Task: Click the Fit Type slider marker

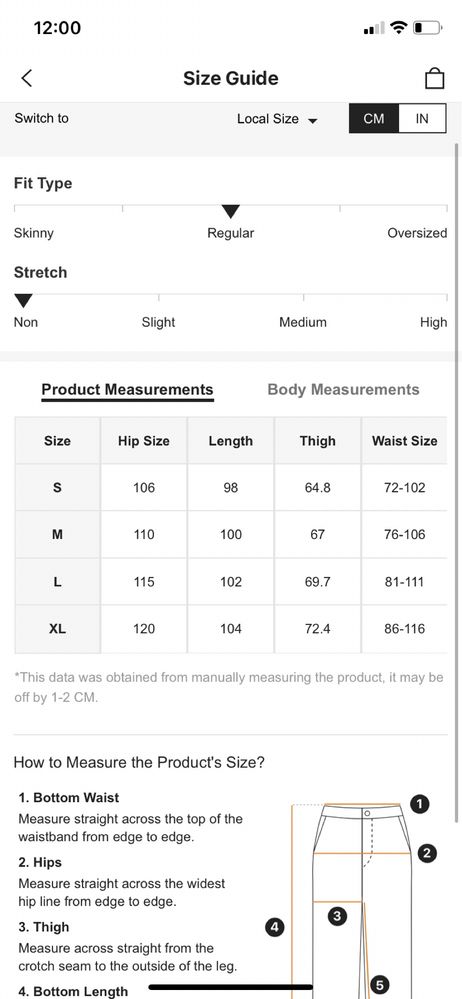Action: 231,212
